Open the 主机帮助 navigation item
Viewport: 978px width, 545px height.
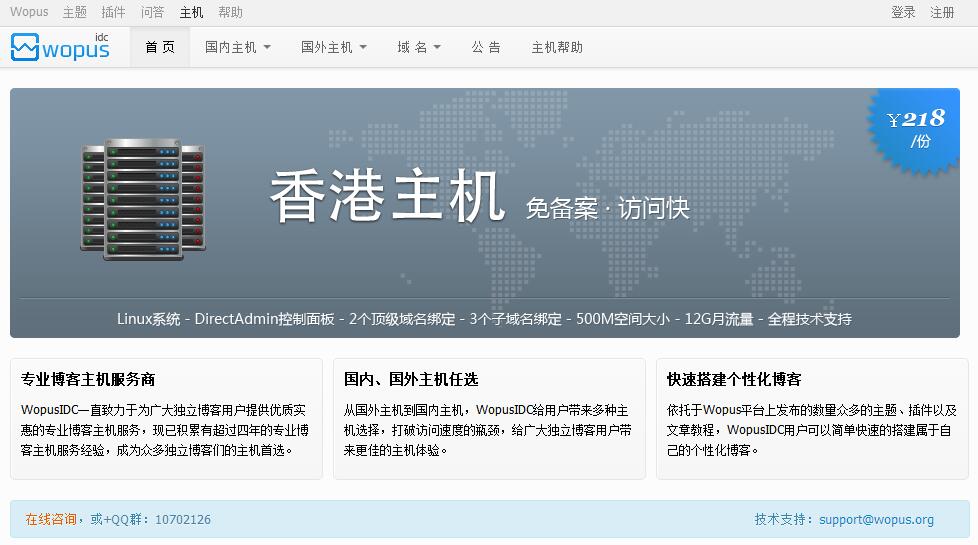(557, 47)
